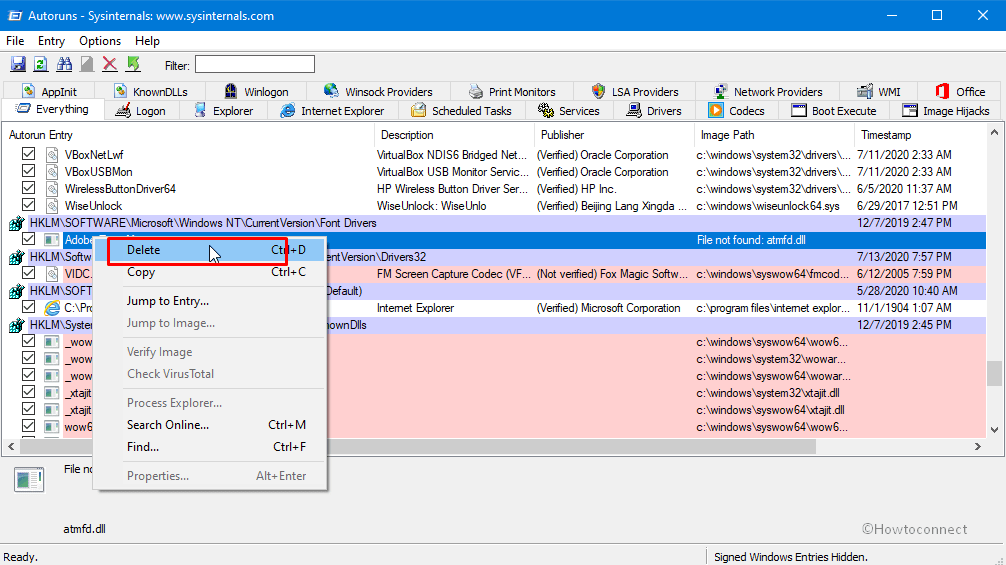Uncheck the VBoxUSBMon entry checkbox
Screen dimensions: 1006x565
[x=28, y=171]
